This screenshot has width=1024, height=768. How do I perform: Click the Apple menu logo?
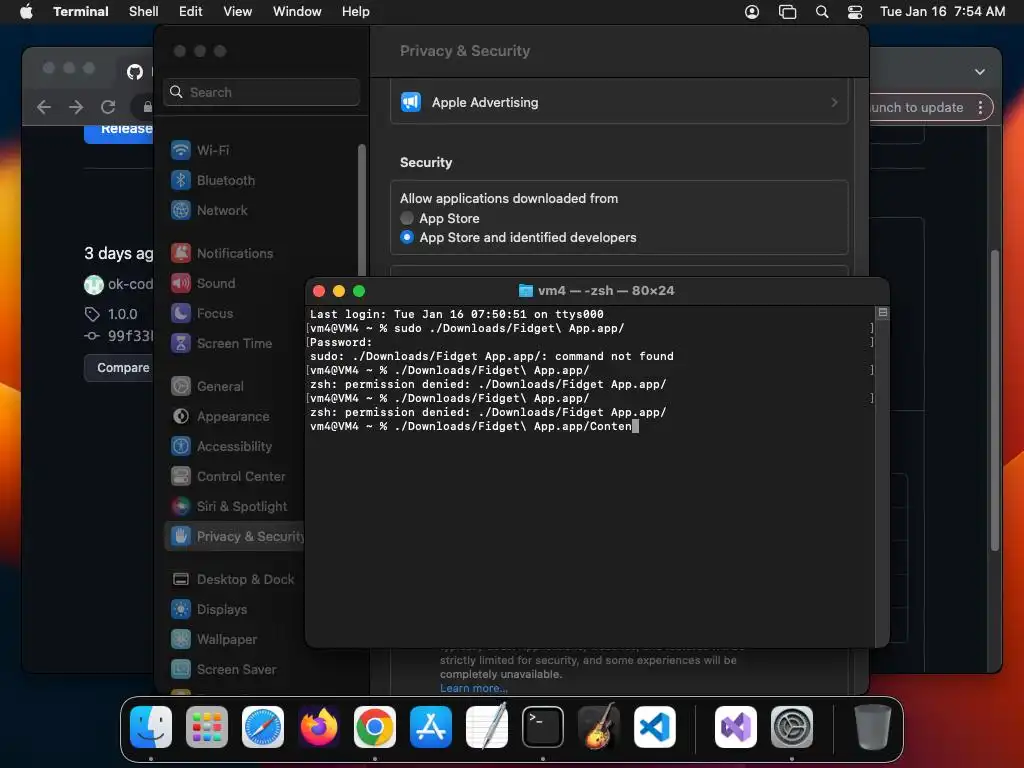26,11
